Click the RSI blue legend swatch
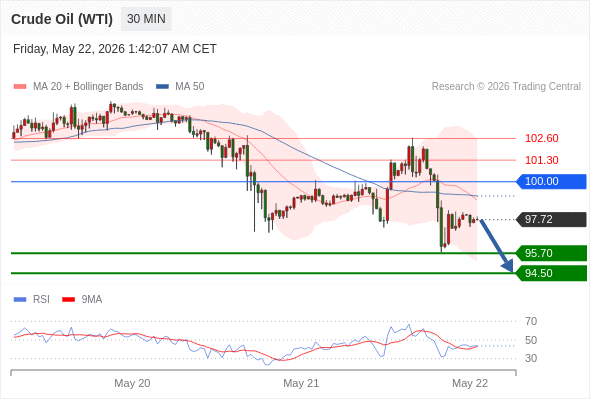 click(20, 300)
